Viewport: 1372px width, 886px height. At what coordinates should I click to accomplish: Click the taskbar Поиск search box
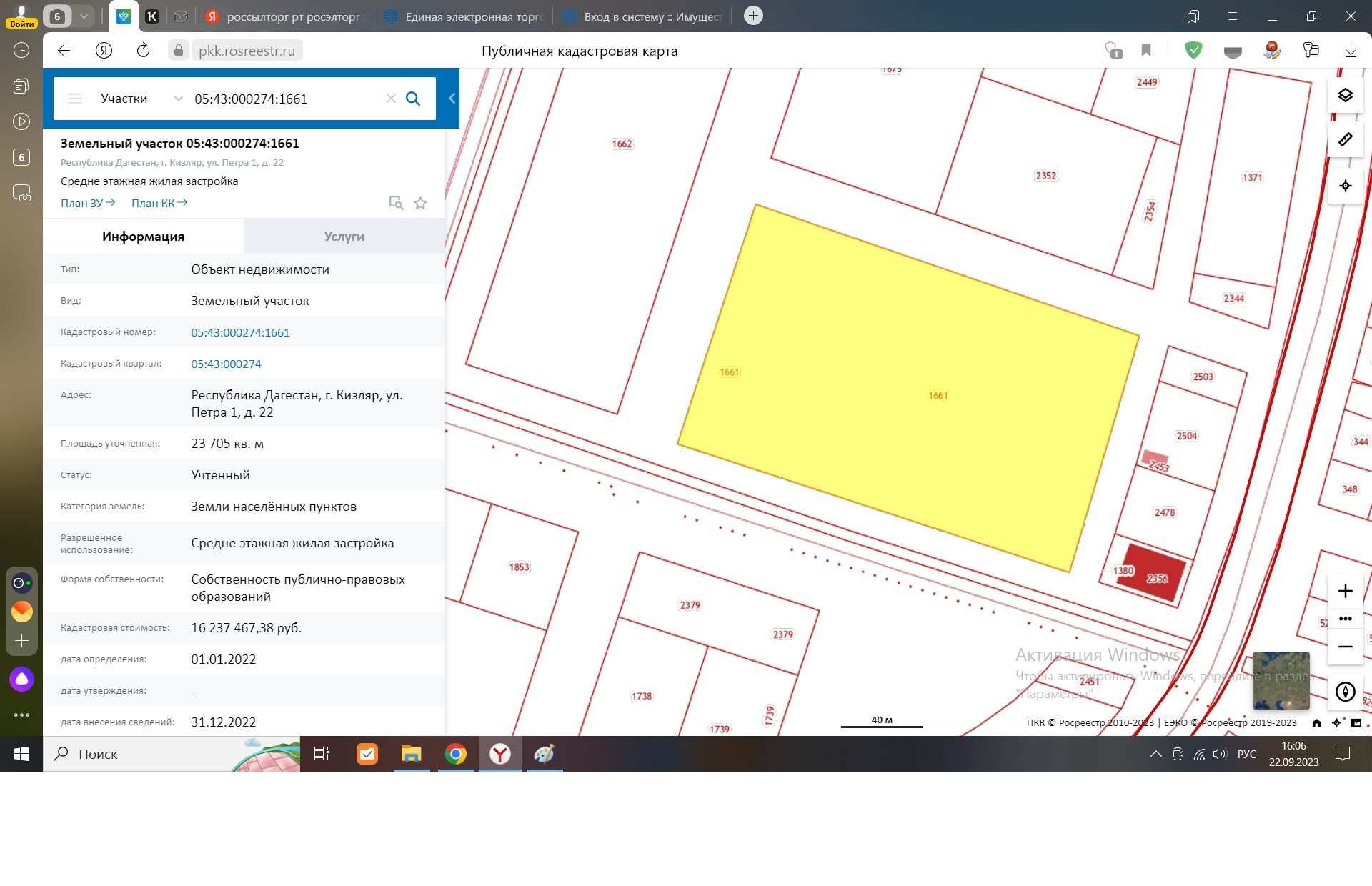(x=171, y=754)
